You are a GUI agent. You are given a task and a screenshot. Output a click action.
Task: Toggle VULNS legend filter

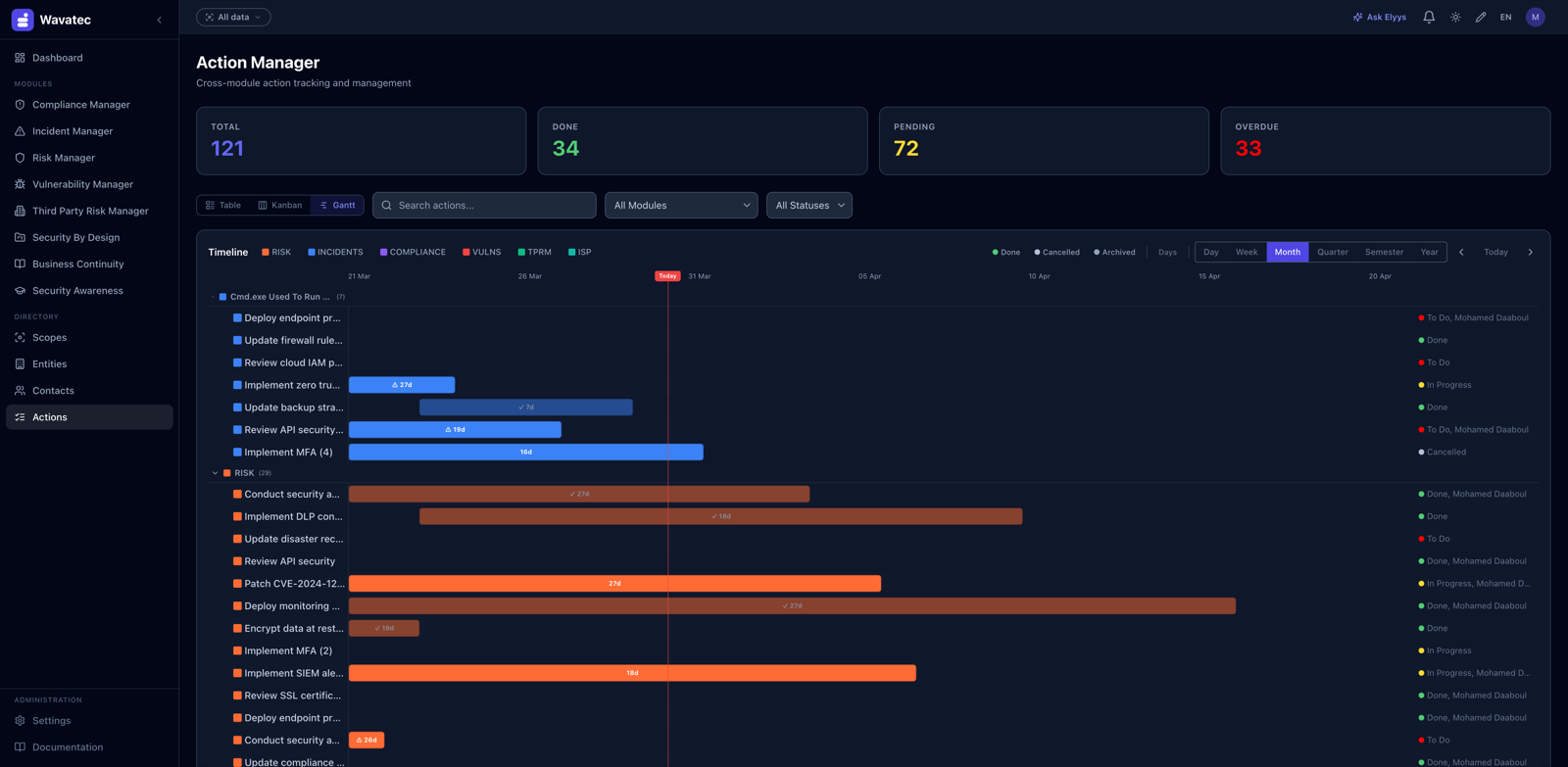[x=481, y=252]
